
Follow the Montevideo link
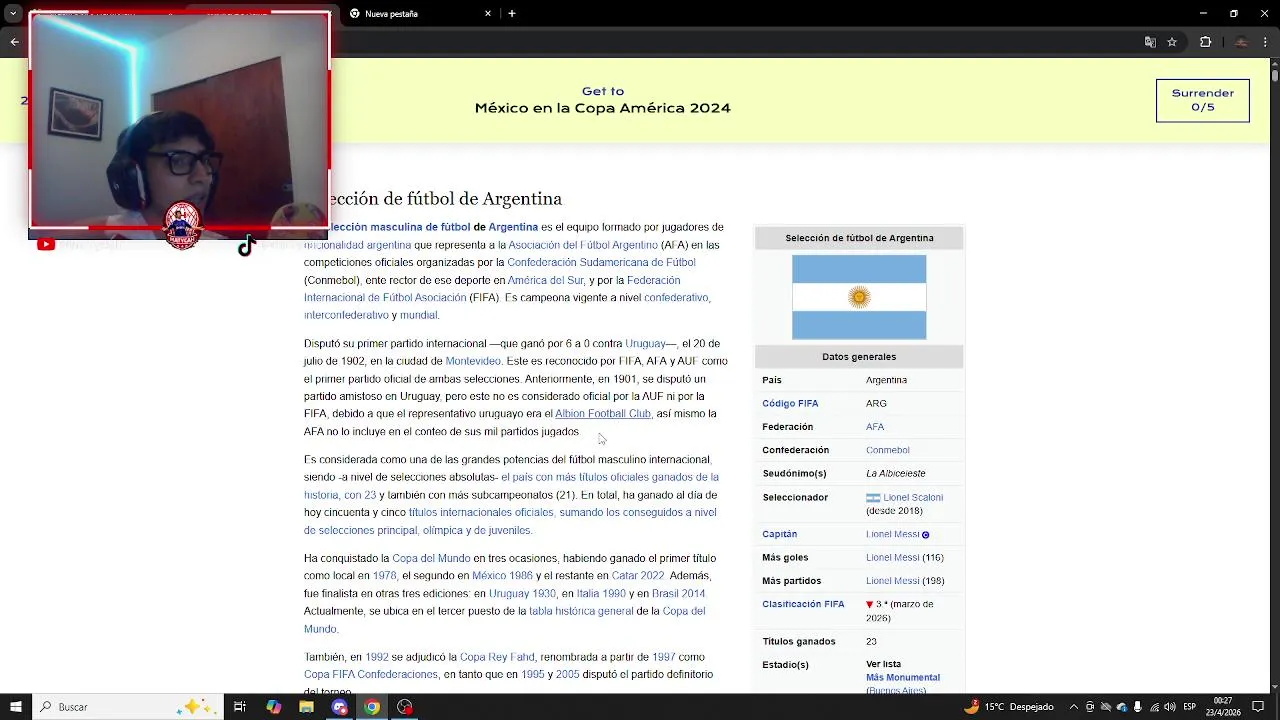pos(473,362)
